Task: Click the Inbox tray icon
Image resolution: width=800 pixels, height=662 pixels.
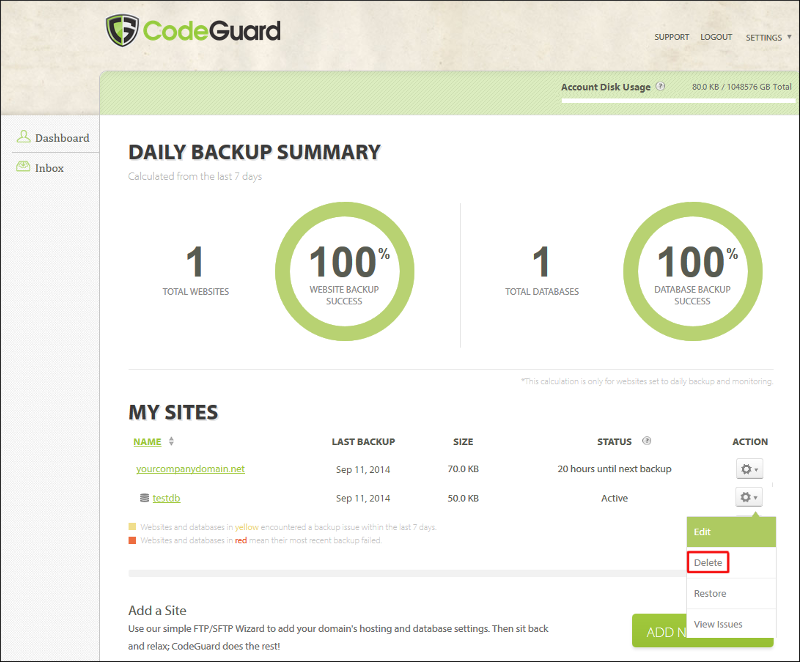Action: [24, 168]
